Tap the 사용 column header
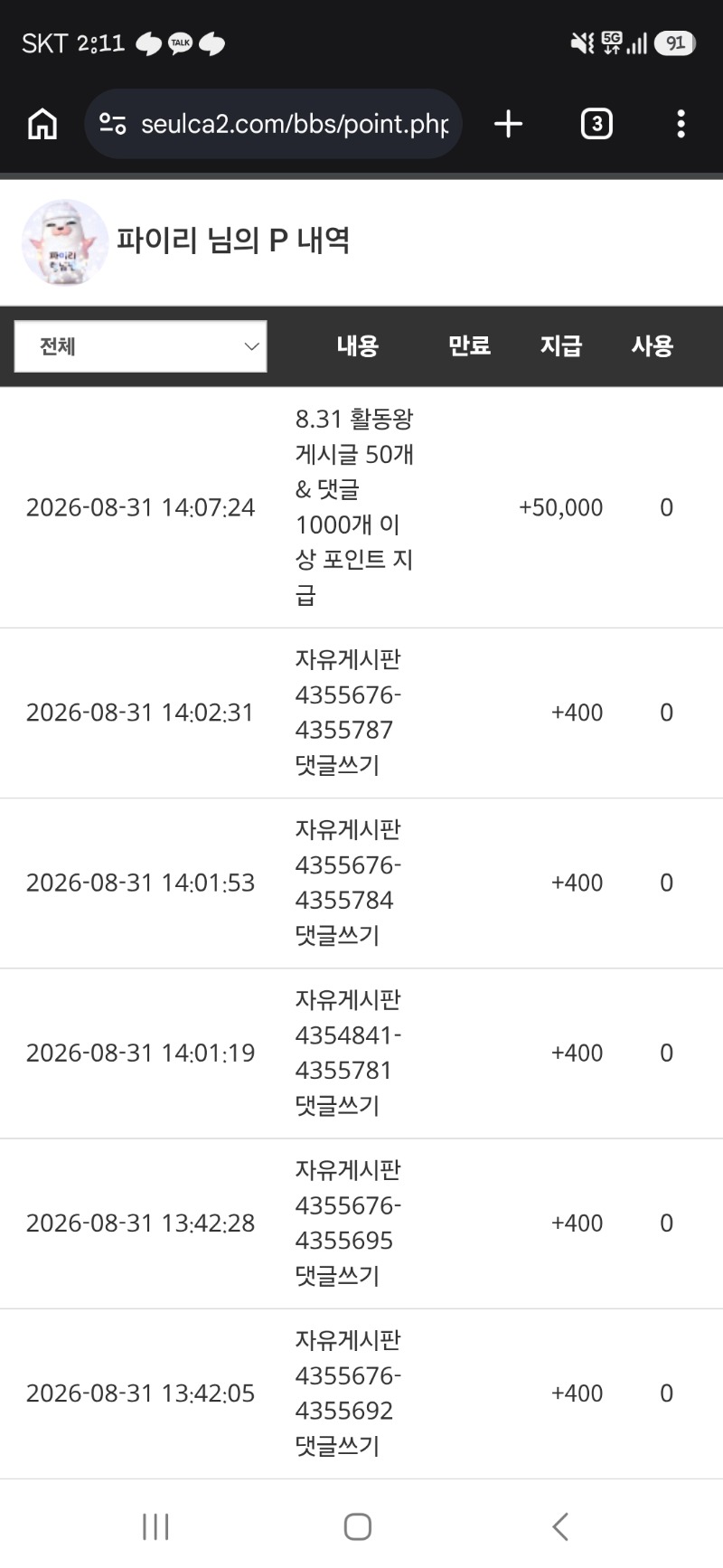This screenshot has height=1568, width=723. point(653,345)
